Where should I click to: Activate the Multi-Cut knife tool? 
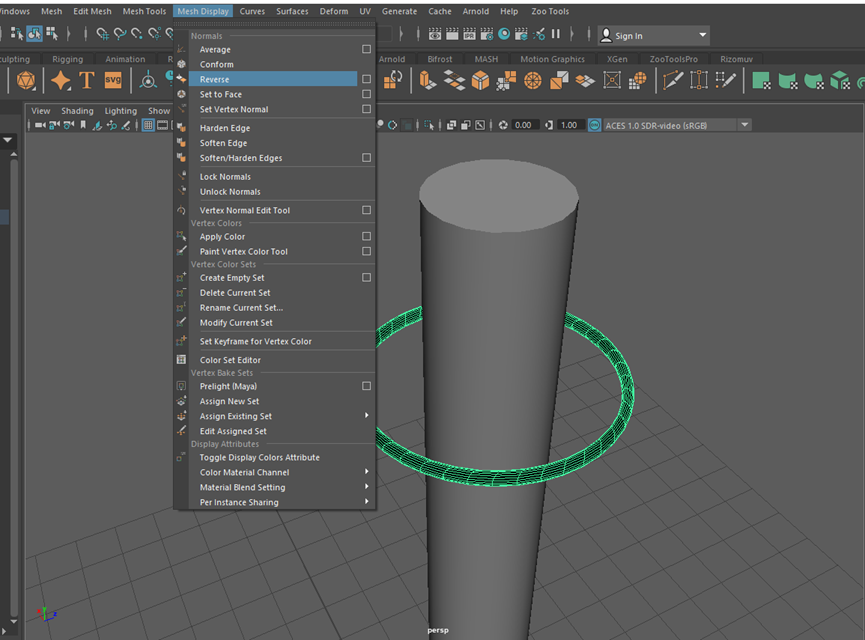click(x=672, y=81)
